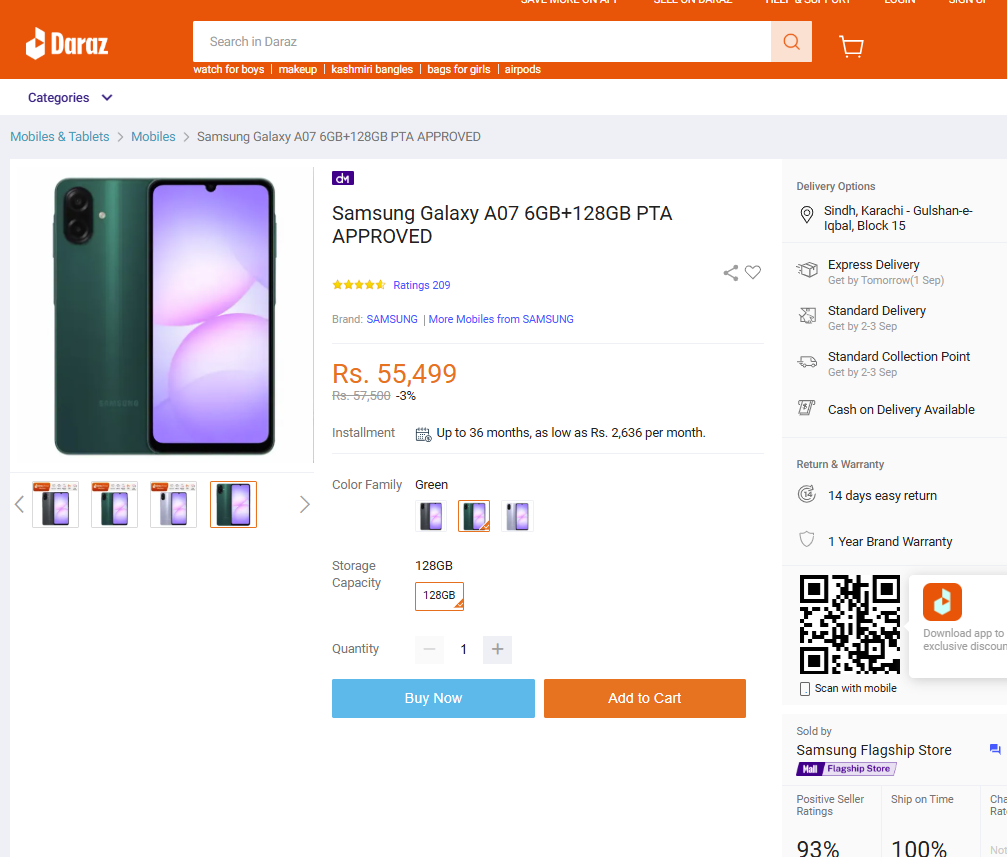Click the warranty shield icon
Viewport: 1007px width, 857px height.
807,539
